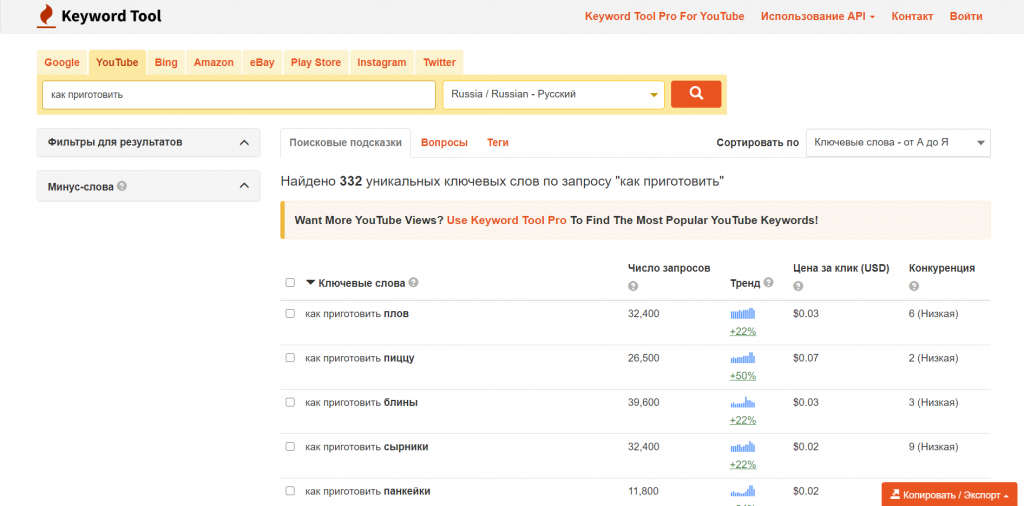Screen dimensions: 1024x506
Task: Click help icon under Число запросов
Action: click(632, 286)
